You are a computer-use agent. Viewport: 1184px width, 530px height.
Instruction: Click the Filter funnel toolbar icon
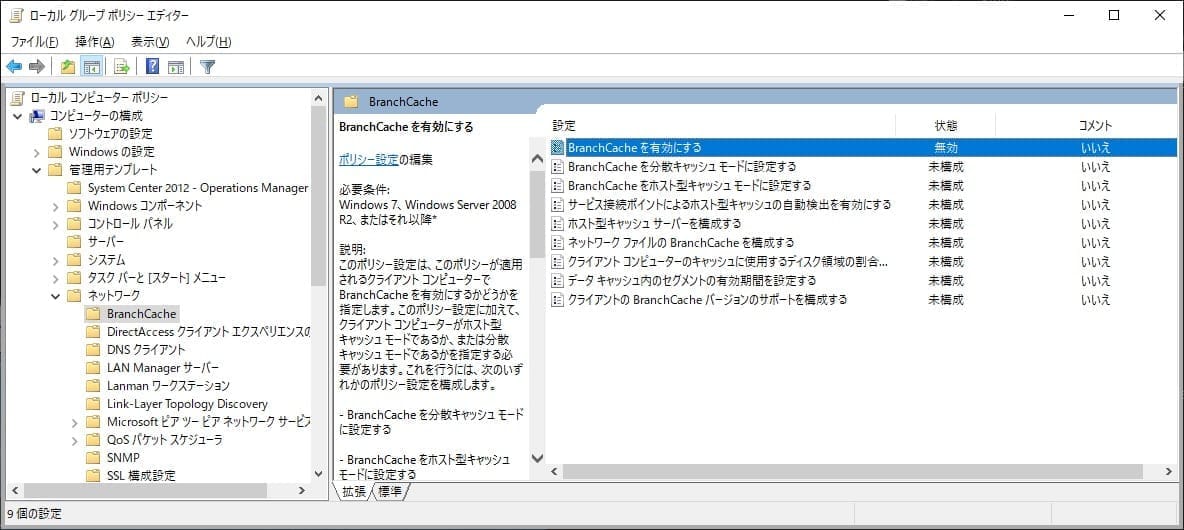pyautogui.click(x=208, y=67)
